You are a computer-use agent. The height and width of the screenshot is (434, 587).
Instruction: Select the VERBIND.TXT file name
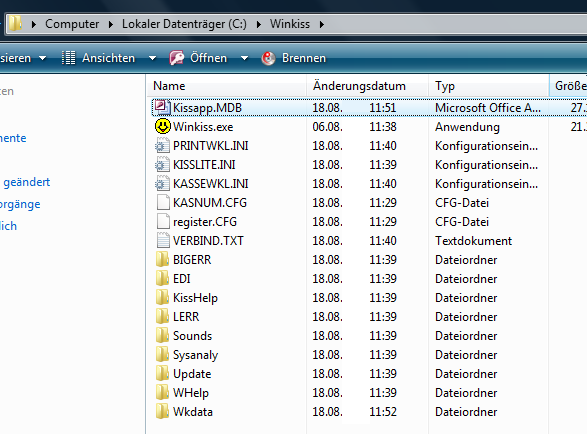[x=208, y=241]
